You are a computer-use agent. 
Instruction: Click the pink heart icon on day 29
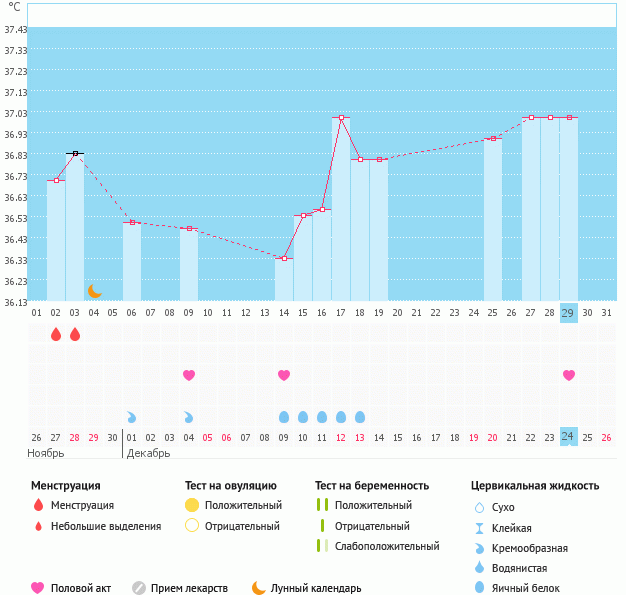pos(569,375)
